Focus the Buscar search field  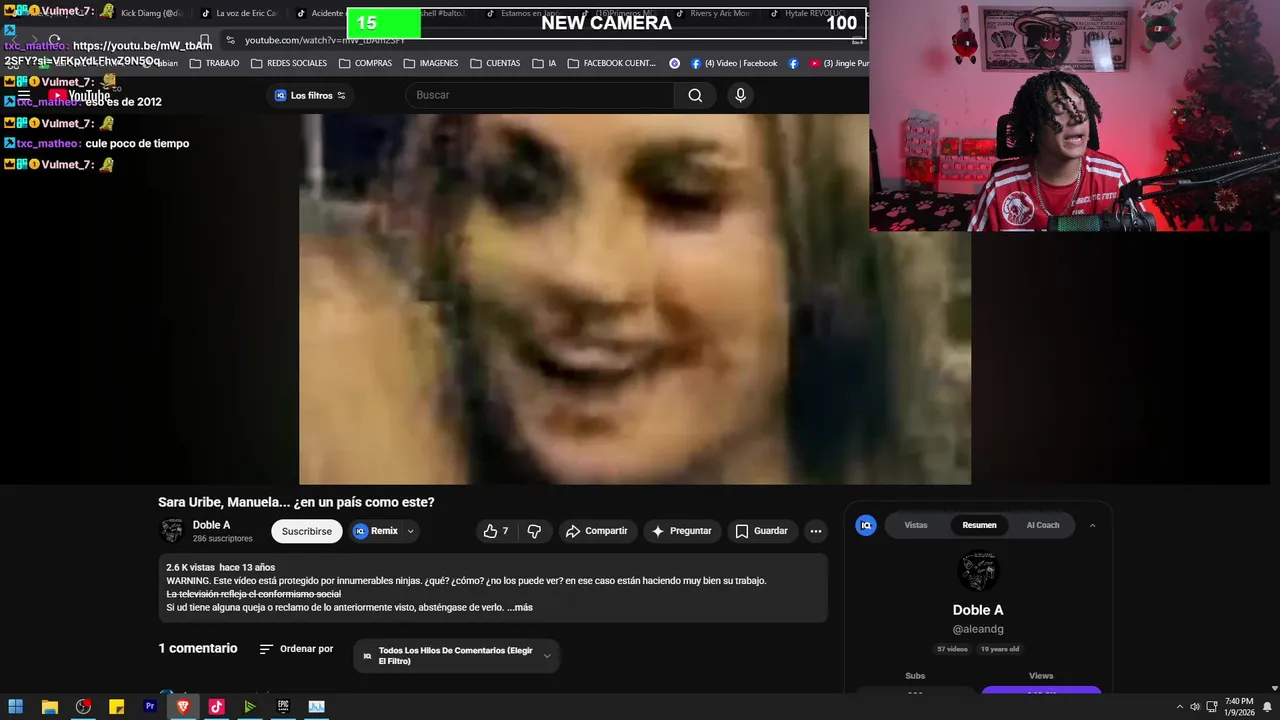(x=540, y=95)
